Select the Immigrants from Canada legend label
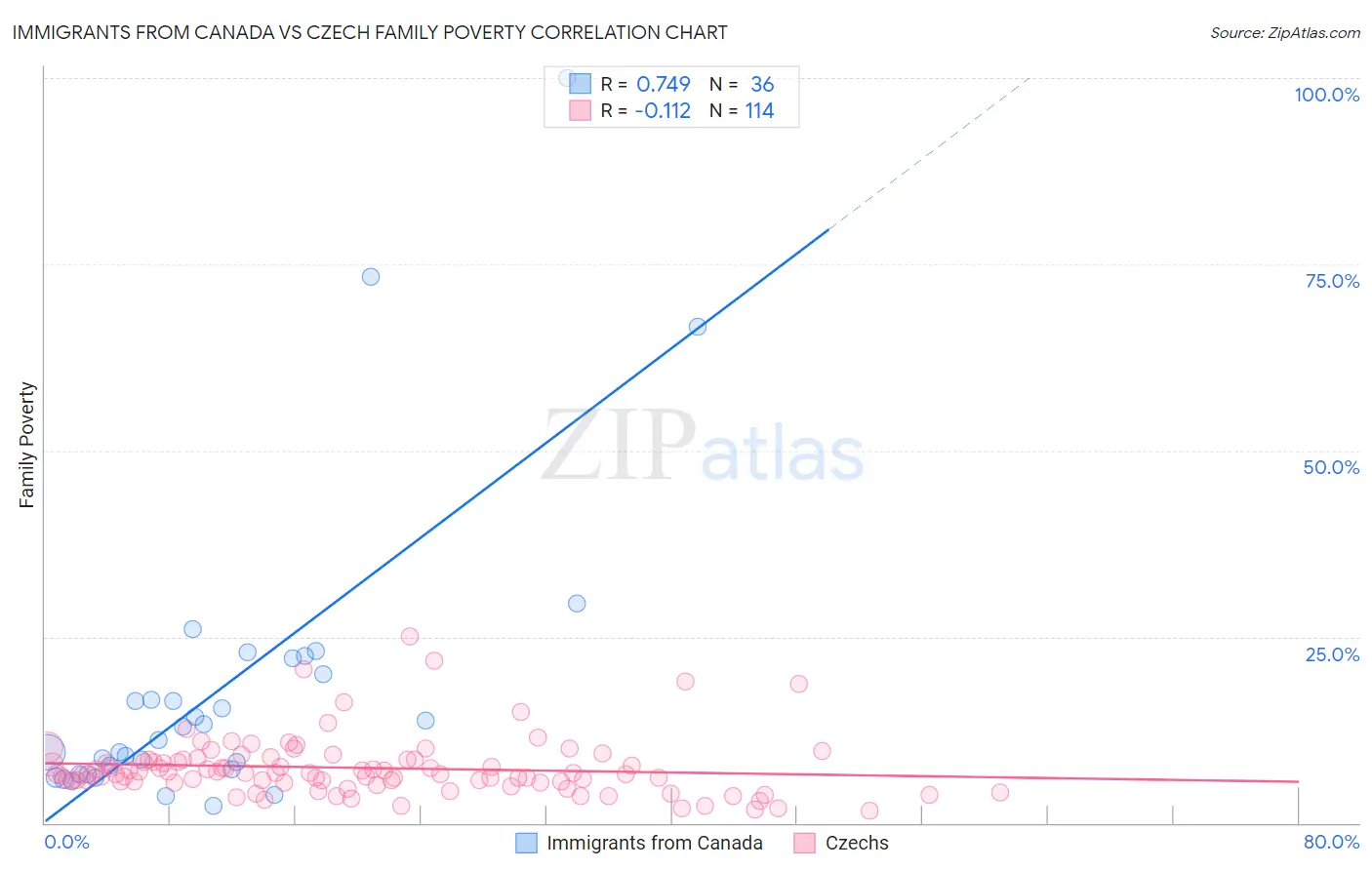This screenshot has height=870, width=1372. click(655, 843)
